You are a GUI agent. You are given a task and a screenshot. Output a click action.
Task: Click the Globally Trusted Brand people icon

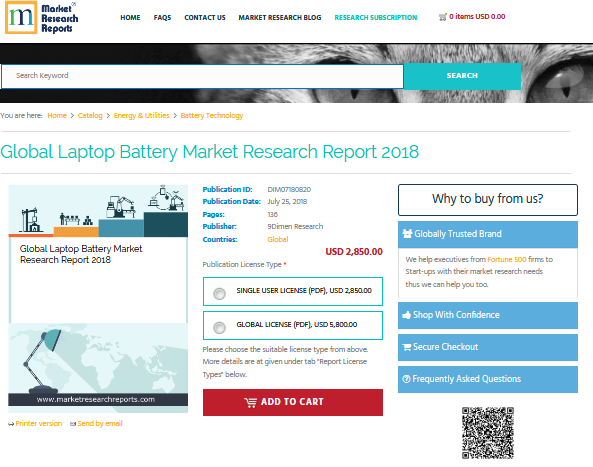407,234
